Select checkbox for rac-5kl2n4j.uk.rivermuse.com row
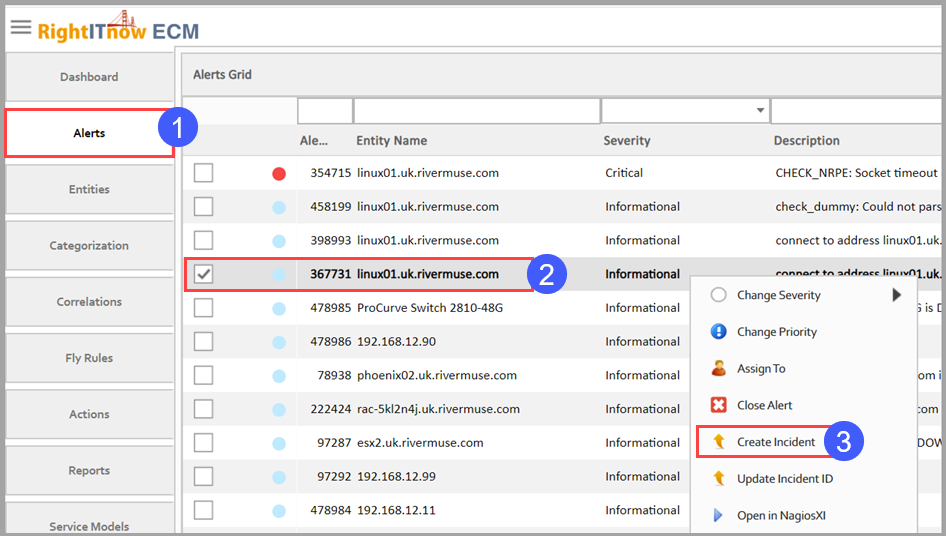The width and height of the screenshot is (946, 536). (x=203, y=409)
